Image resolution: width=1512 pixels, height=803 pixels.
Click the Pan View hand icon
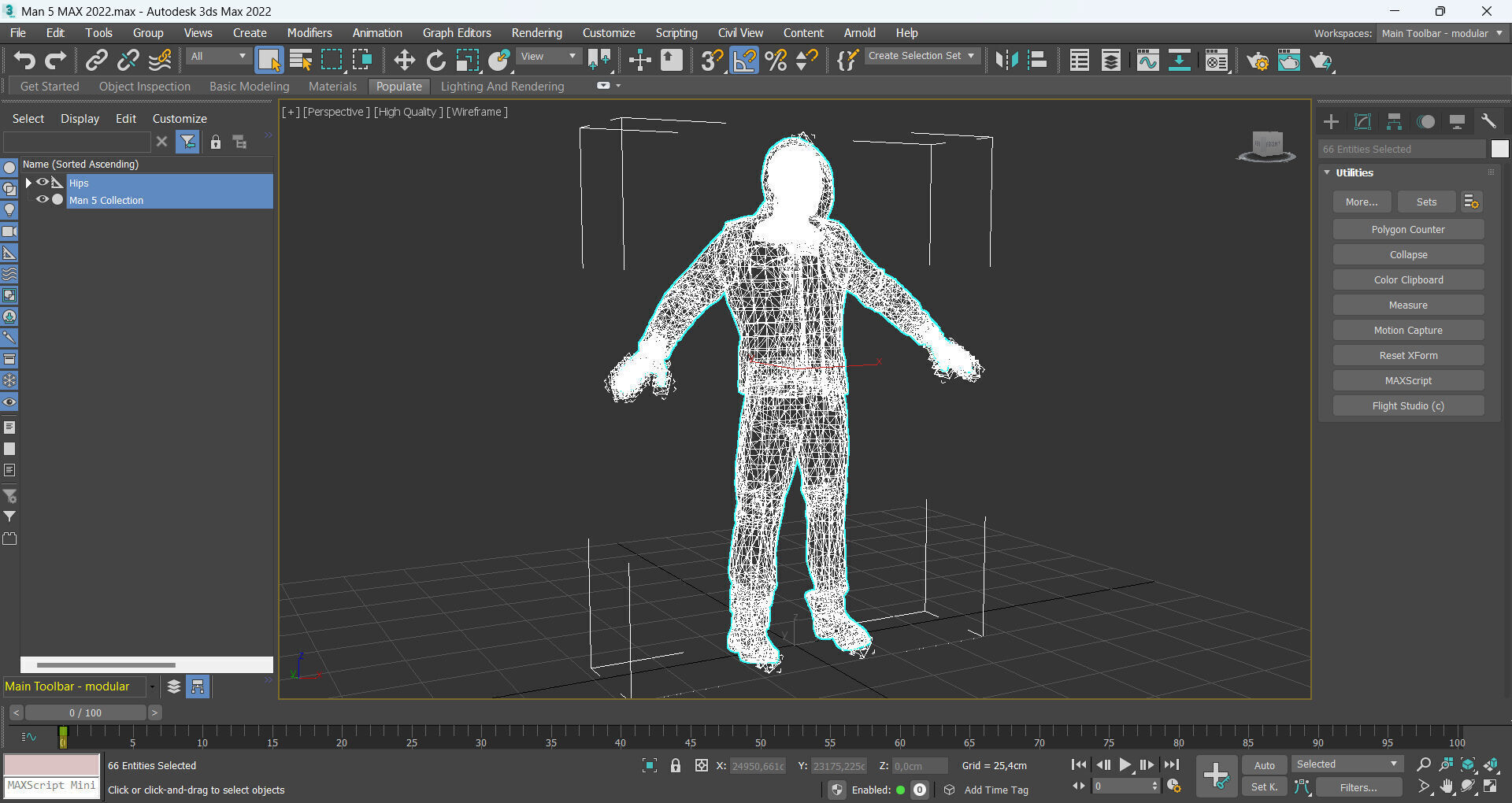[1446, 786]
